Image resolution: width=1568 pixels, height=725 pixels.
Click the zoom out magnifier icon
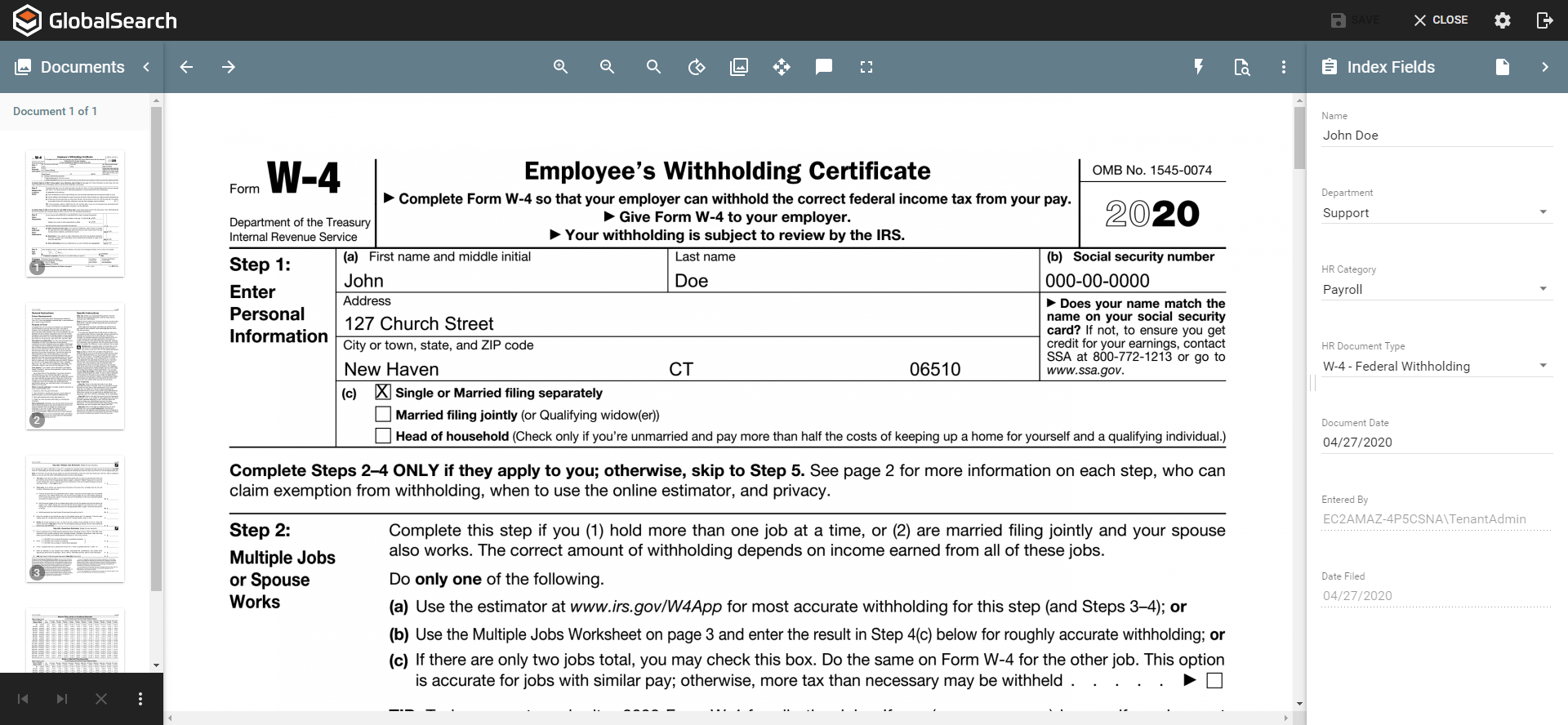coord(607,67)
